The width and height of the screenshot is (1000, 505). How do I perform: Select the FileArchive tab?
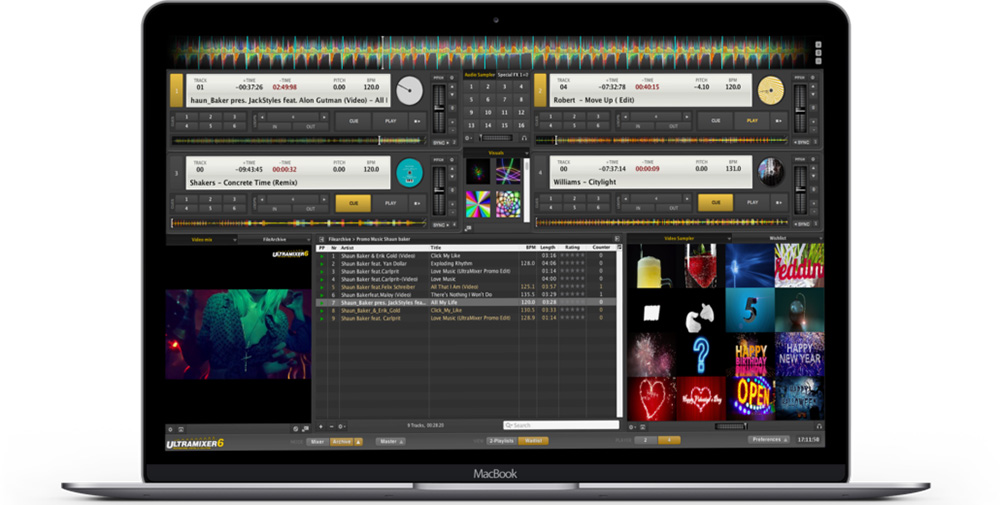coord(275,240)
